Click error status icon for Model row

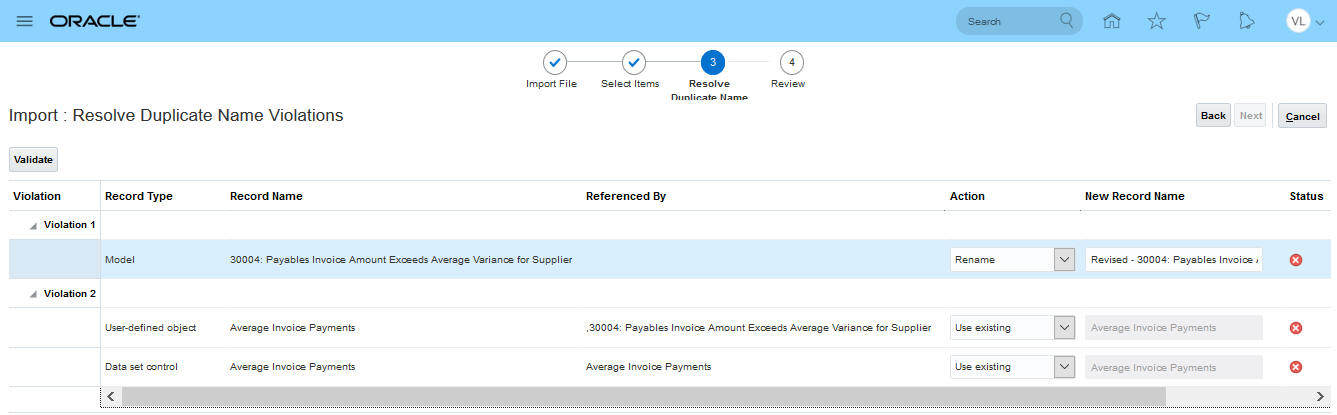pyautogui.click(x=1296, y=260)
